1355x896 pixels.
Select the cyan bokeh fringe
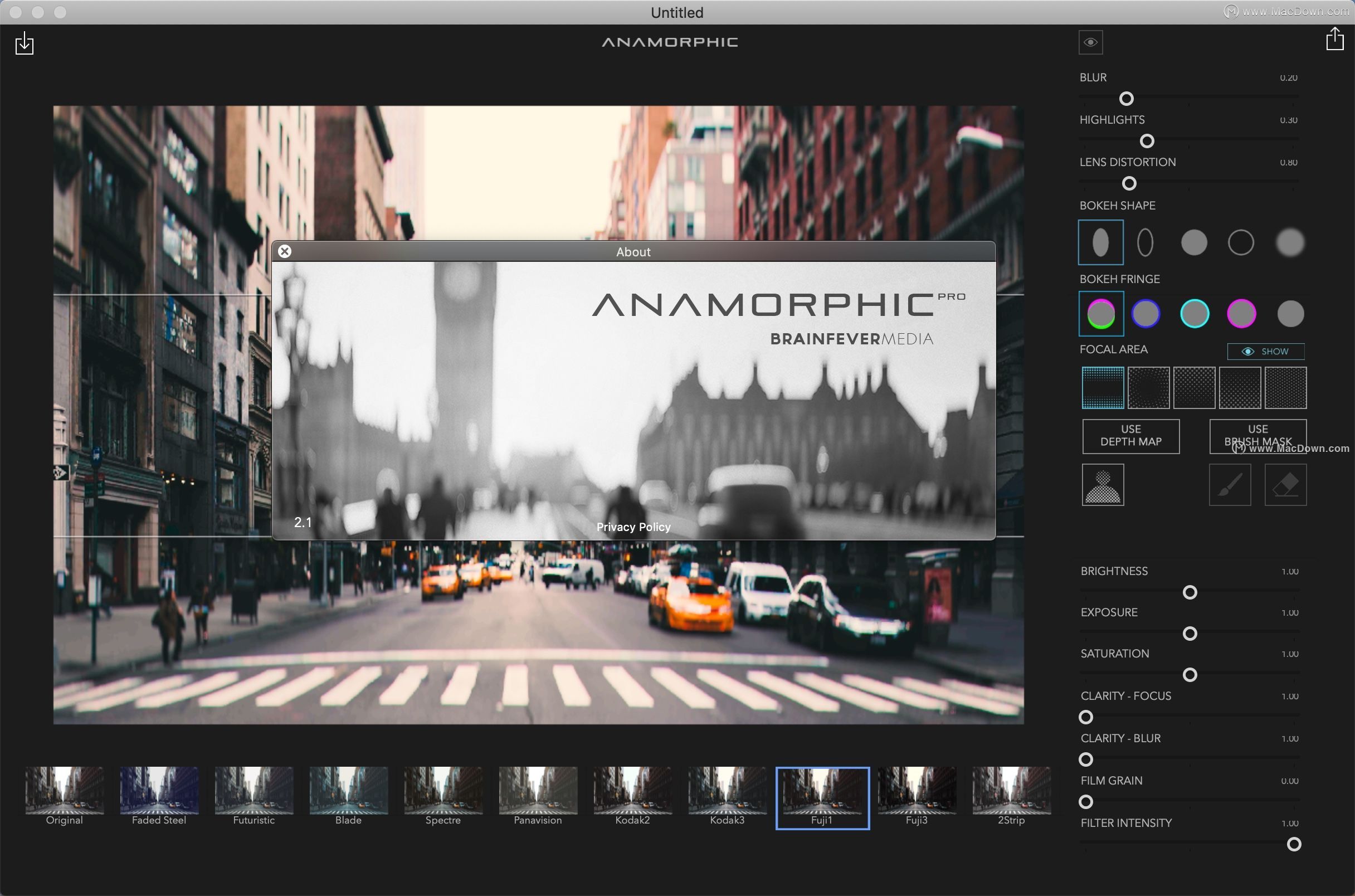(1195, 313)
